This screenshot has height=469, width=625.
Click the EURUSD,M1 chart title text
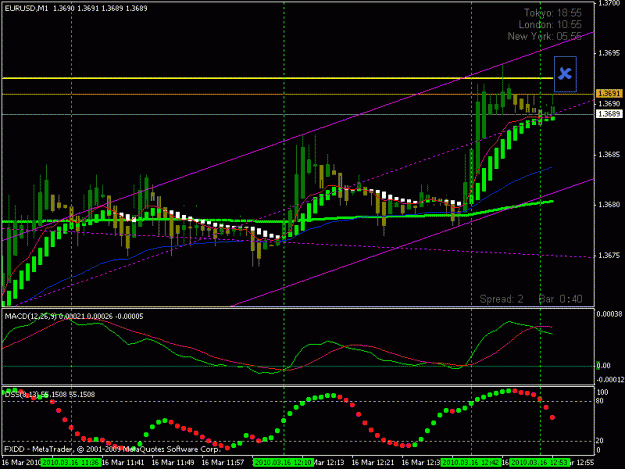pyautogui.click(x=26, y=8)
